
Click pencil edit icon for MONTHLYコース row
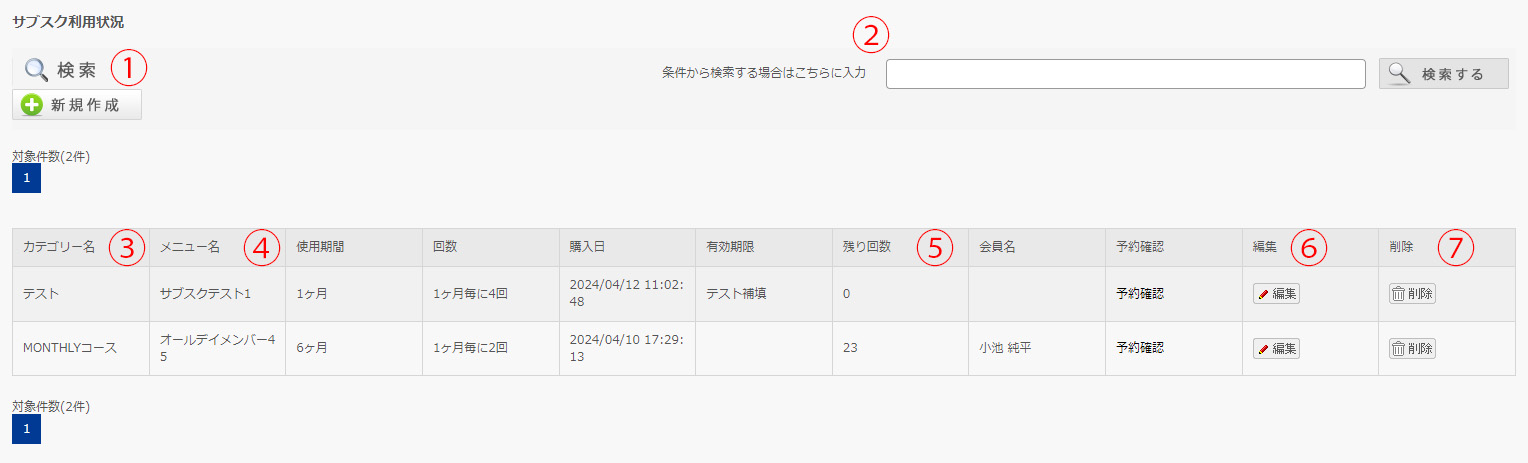pos(1263,349)
